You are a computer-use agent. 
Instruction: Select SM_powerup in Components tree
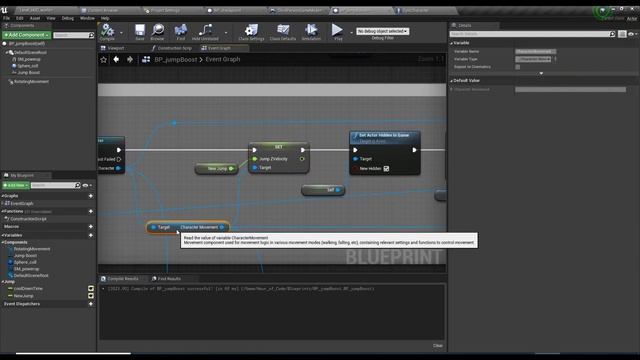29,59
